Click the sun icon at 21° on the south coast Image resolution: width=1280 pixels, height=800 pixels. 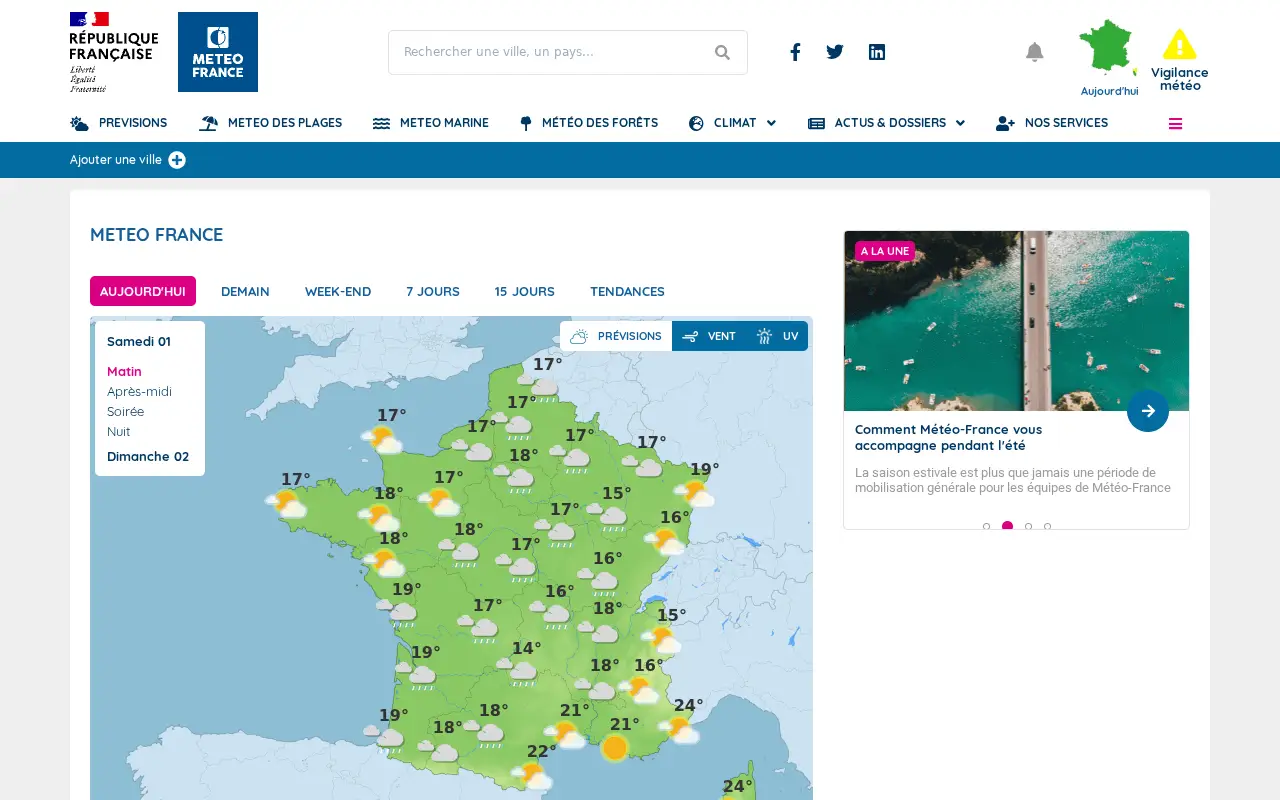(x=615, y=748)
